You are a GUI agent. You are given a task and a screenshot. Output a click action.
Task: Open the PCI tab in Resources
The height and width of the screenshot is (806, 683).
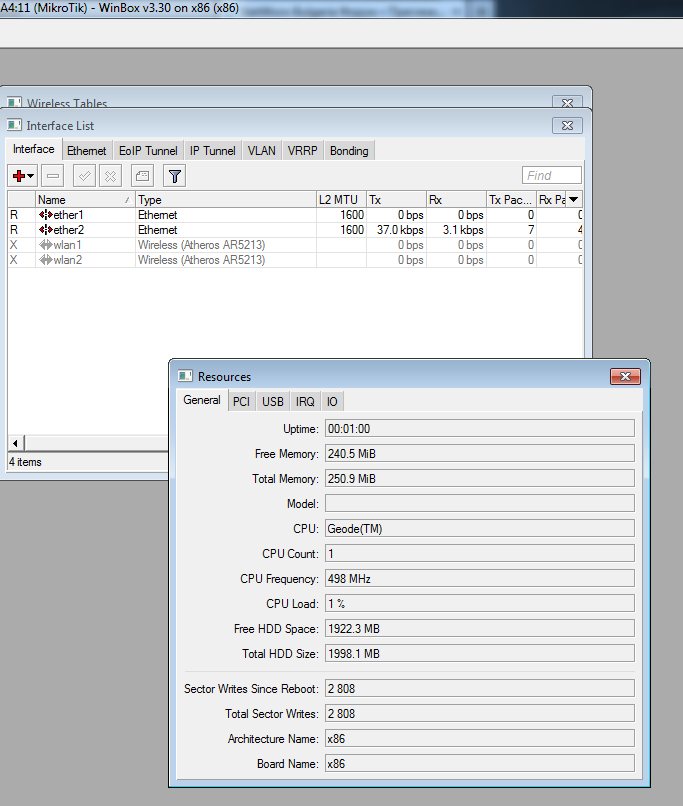coord(241,401)
